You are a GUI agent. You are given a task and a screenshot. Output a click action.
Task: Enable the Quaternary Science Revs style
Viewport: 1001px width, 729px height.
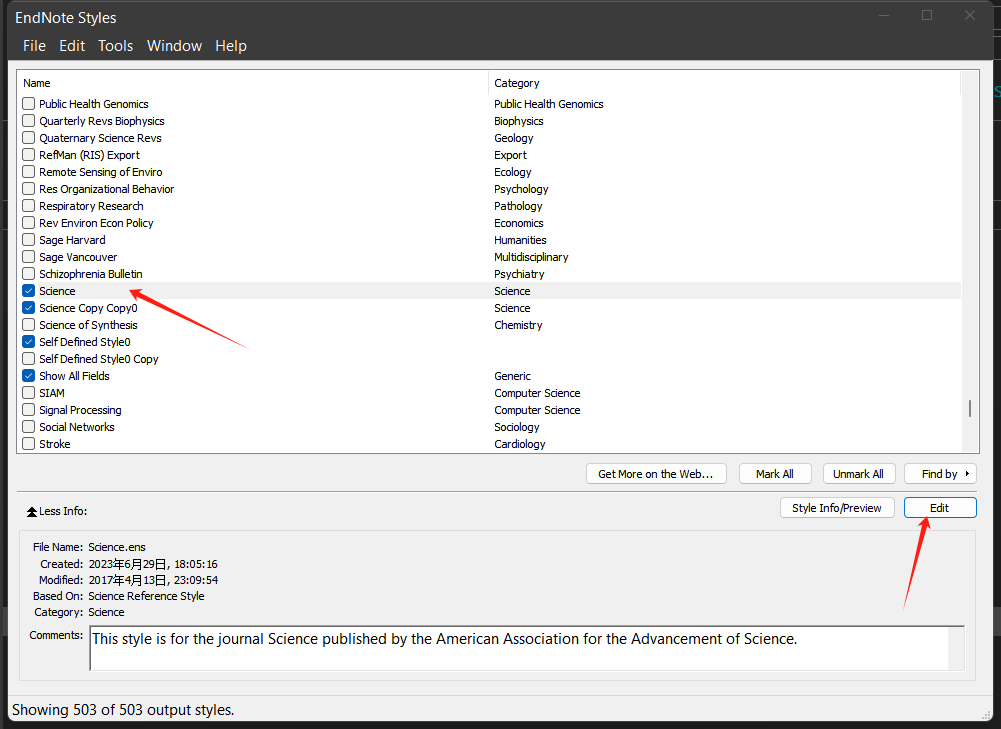(x=29, y=138)
